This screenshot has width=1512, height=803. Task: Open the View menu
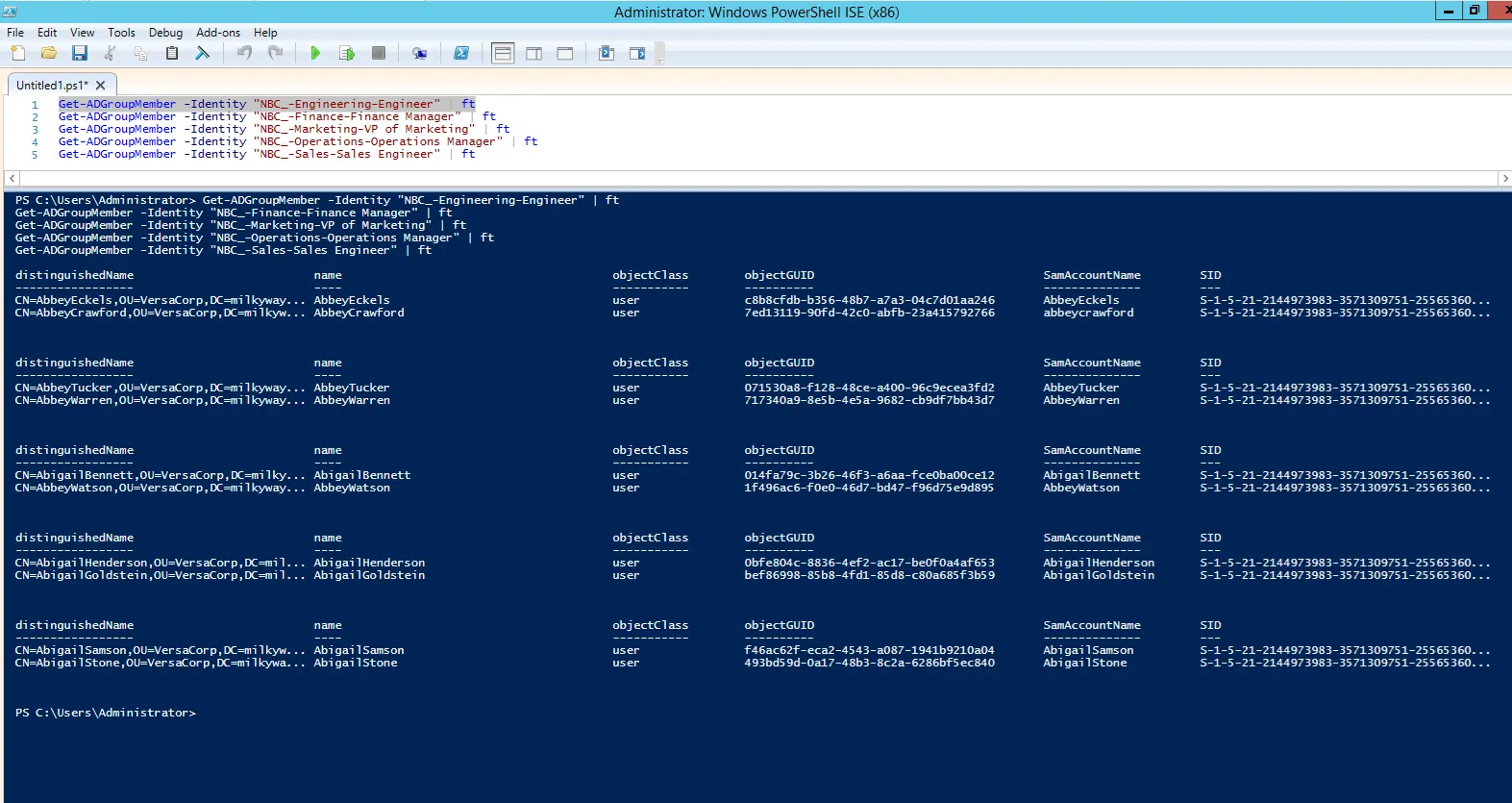coord(83,33)
